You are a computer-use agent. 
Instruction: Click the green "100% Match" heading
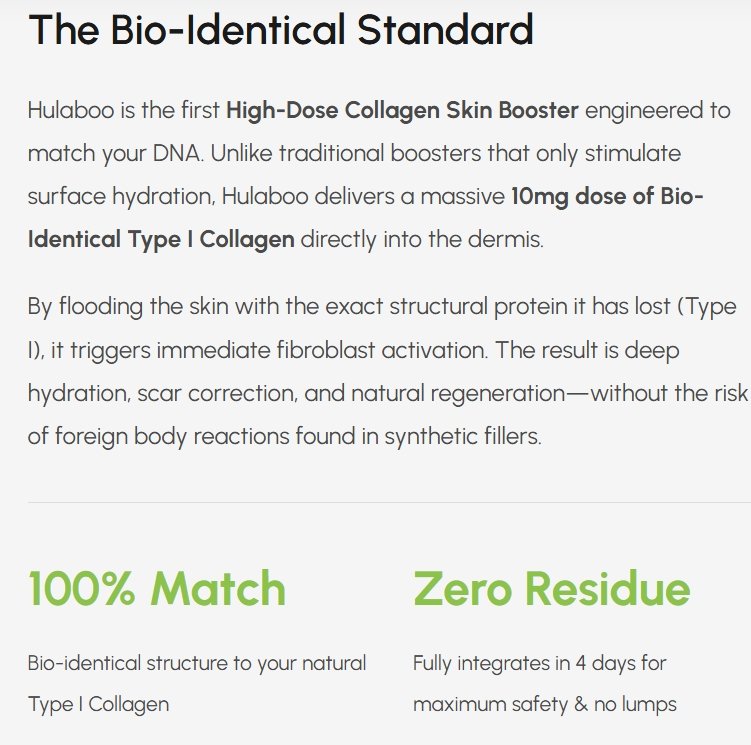[157, 588]
